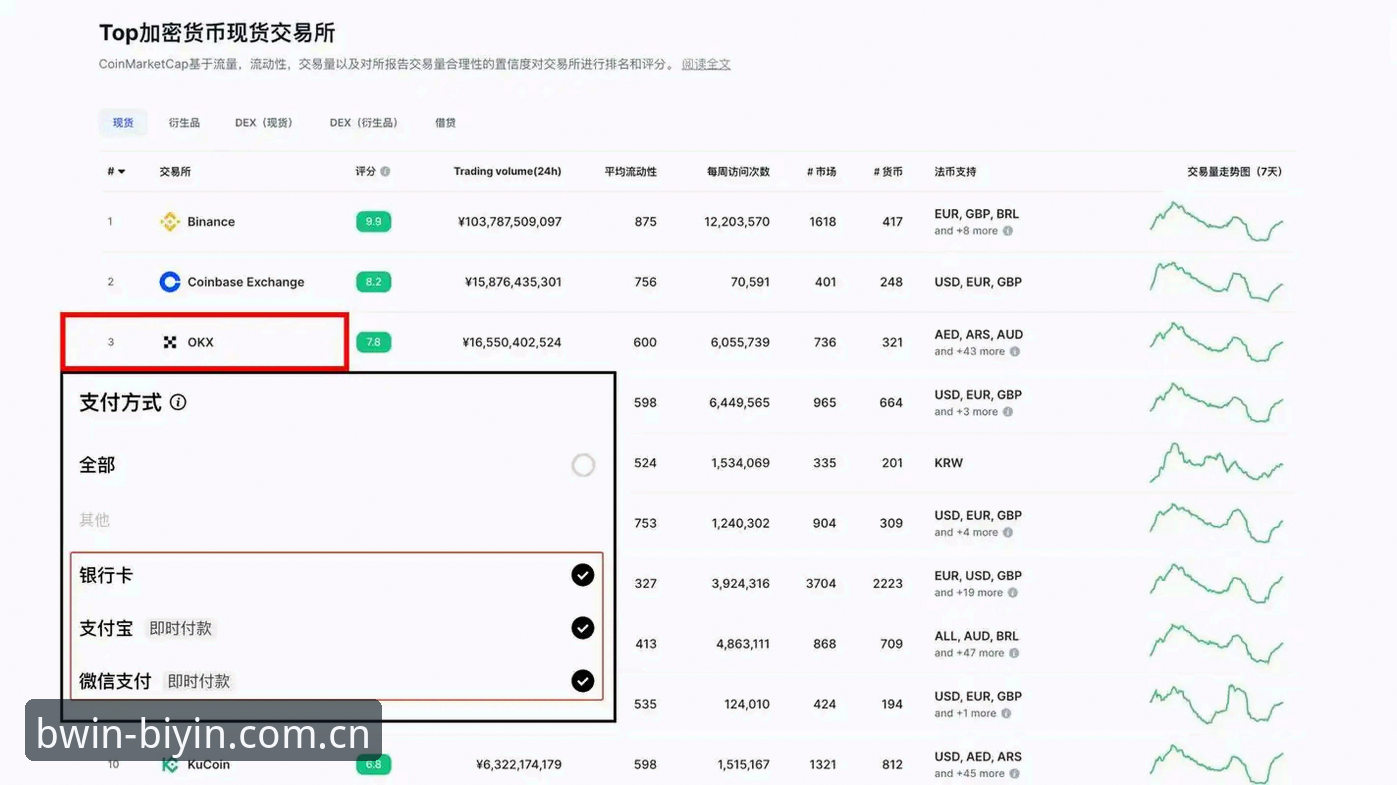Open the DEX（现货）tab
This screenshot has height=785, width=1397.
click(264, 123)
